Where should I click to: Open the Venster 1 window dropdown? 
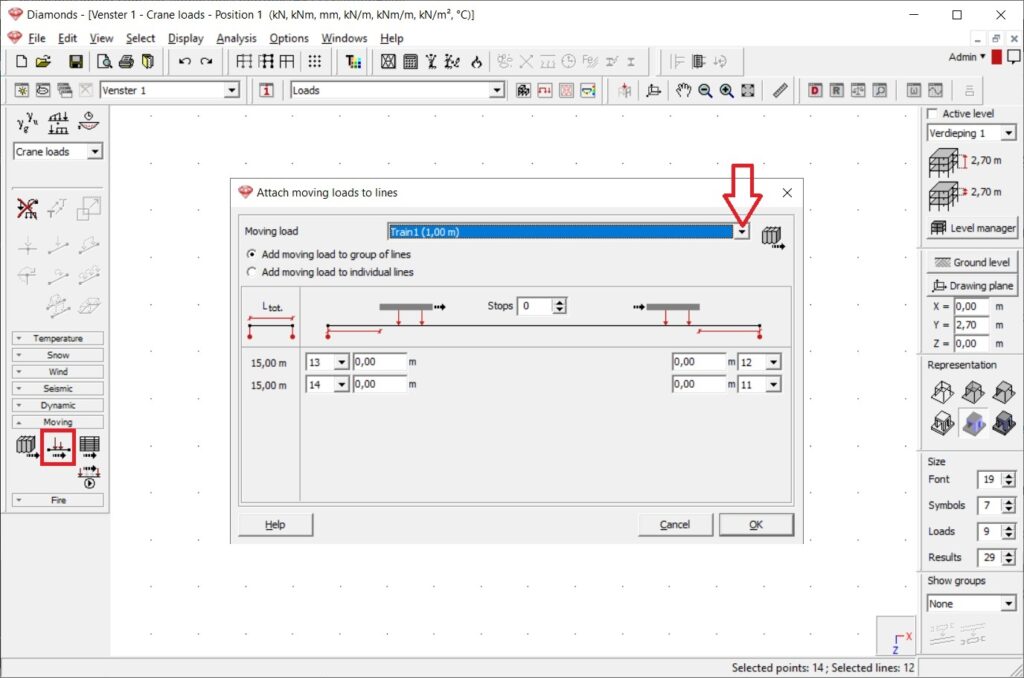click(231, 90)
